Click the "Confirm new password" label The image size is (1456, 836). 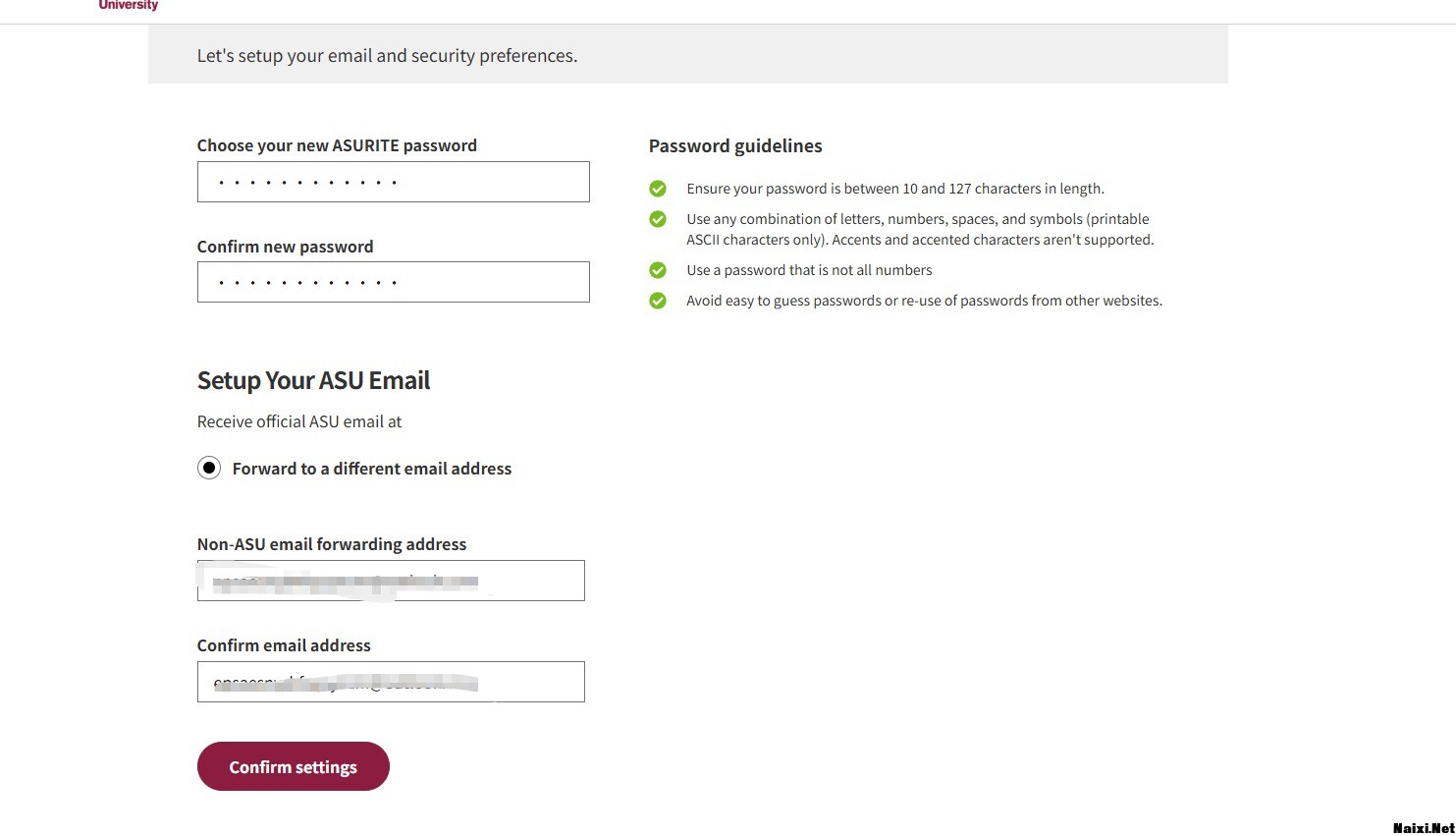pos(285,247)
